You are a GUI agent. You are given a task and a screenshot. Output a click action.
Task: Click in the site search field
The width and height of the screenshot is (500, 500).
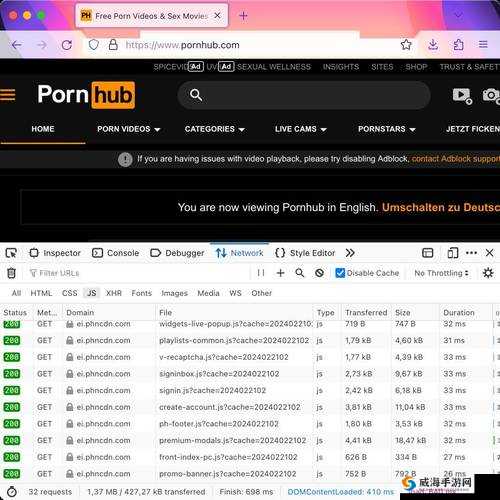304,95
